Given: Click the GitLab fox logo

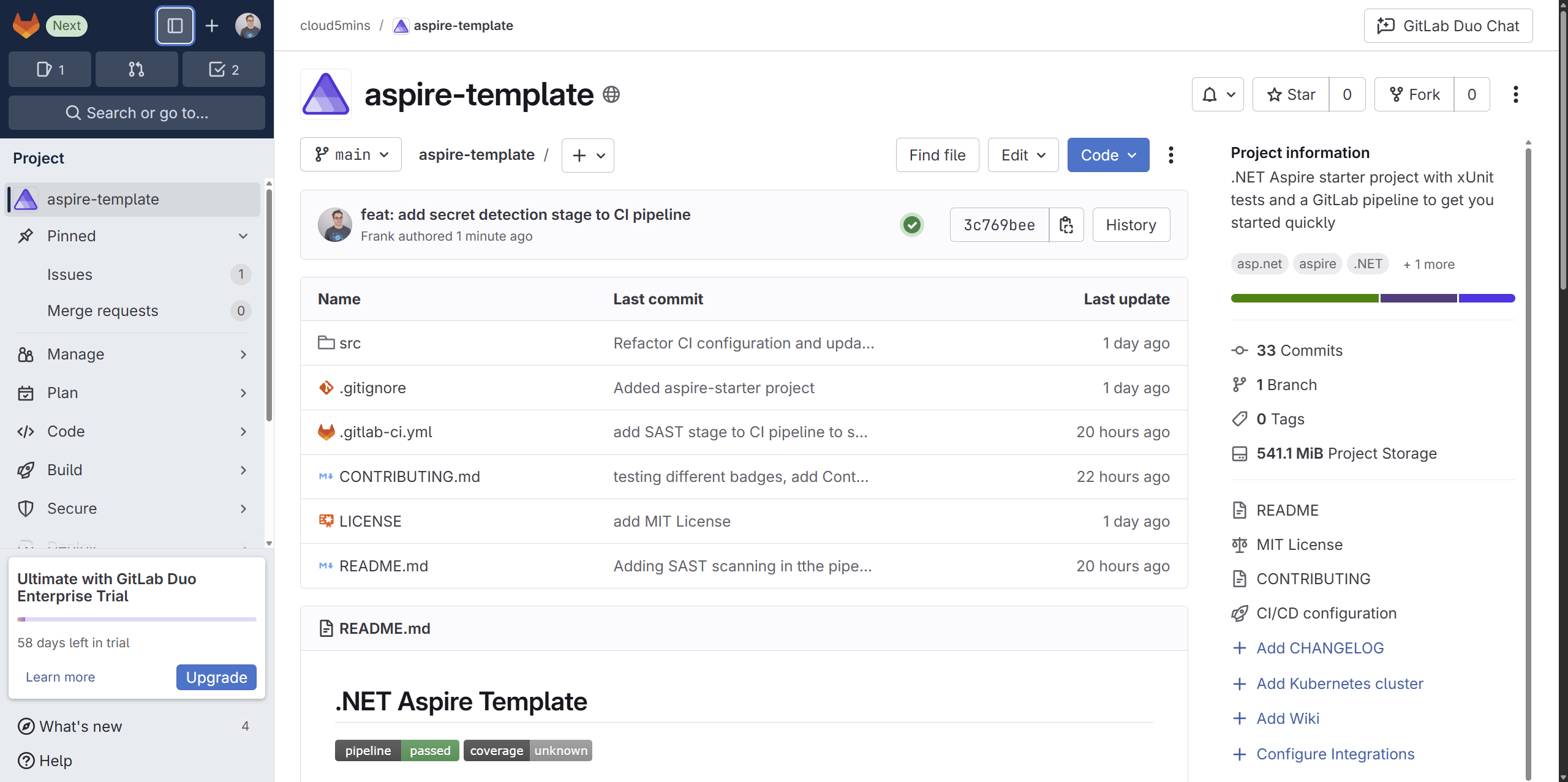Looking at the screenshot, I should pyautogui.click(x=26, y=26).
